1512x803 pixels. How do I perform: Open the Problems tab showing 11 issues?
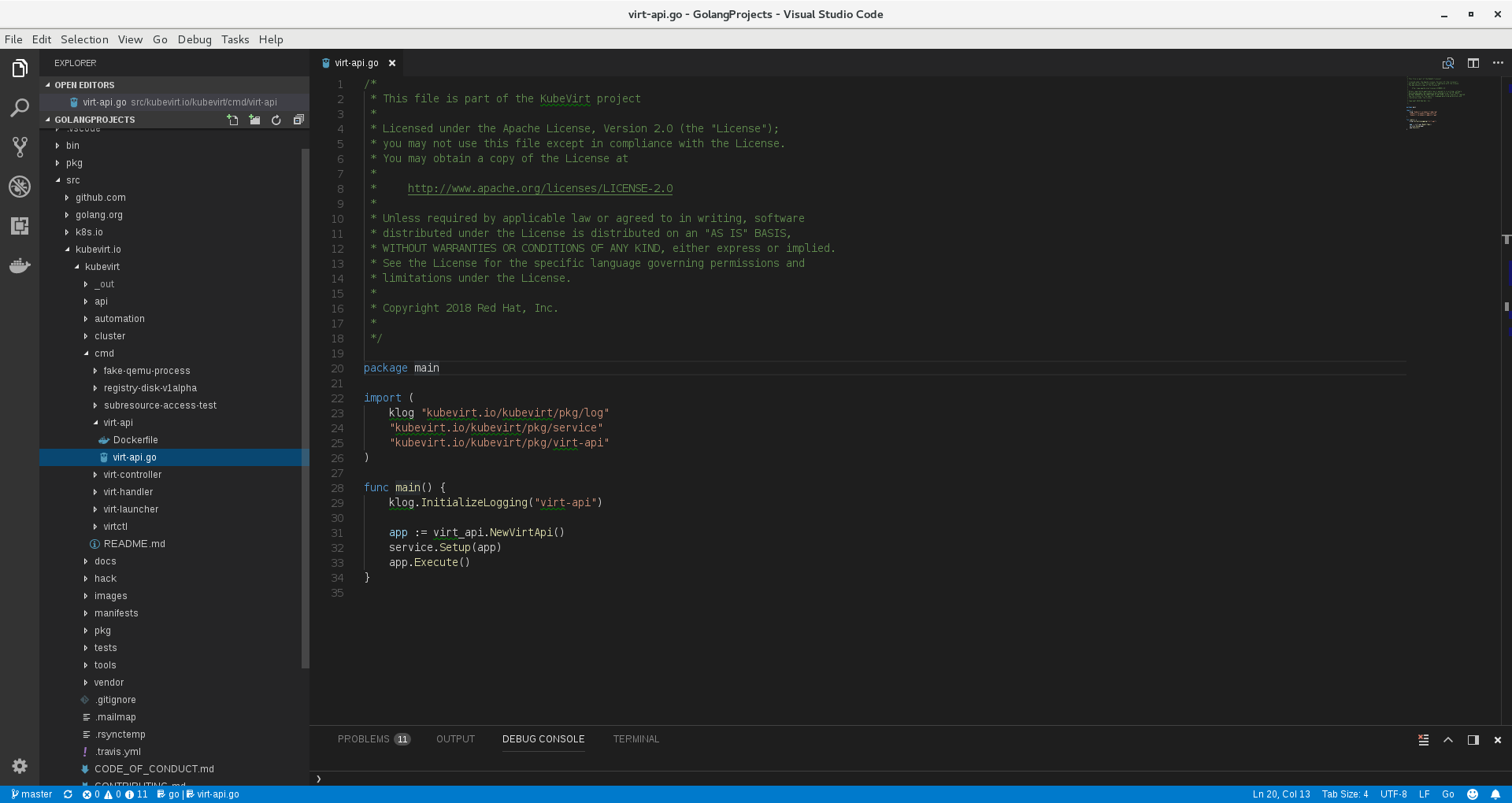(x=374, y=739)
